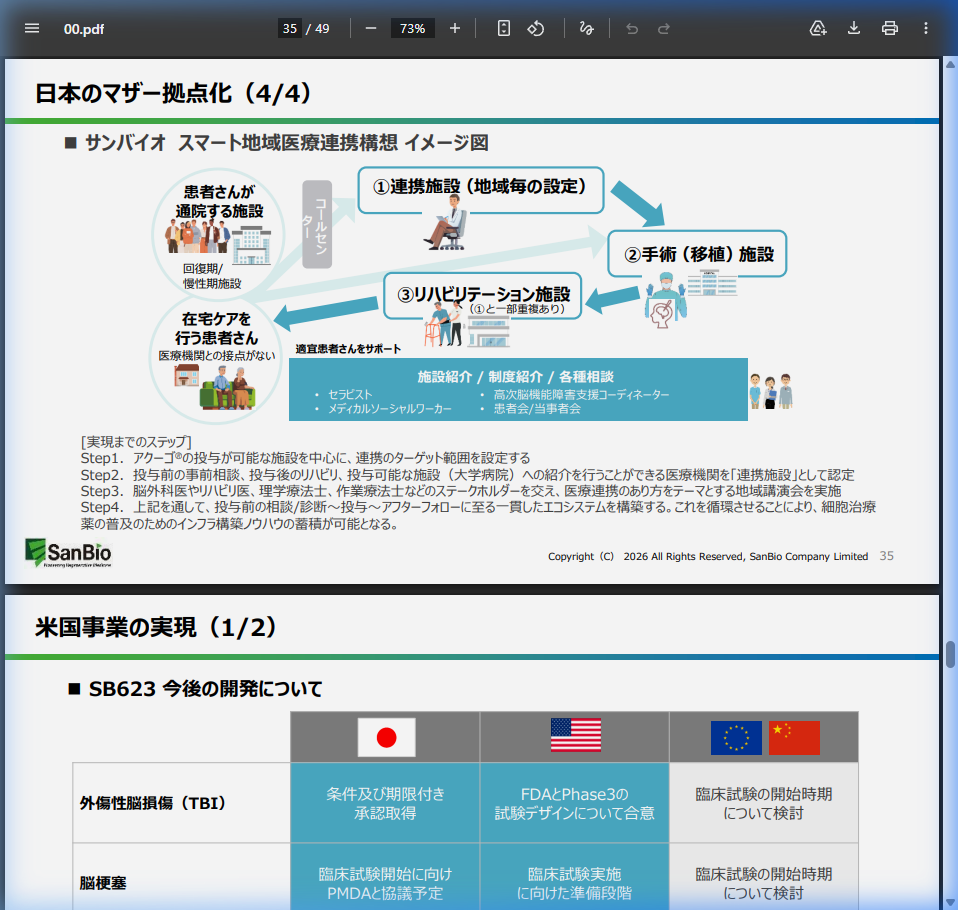Click the SanBio logo
This screenshot has width=958, height=910.
[x=68, y=553]
